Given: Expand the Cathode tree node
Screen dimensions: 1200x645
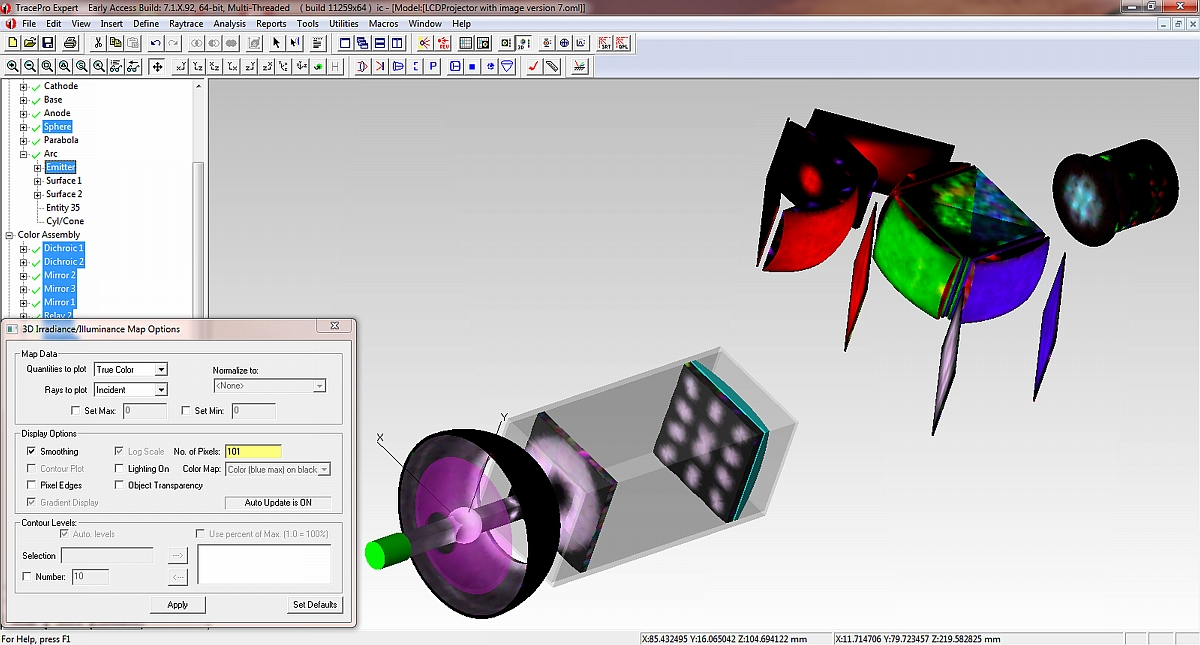Looking at the screenshot, I should tap(23, 87).
